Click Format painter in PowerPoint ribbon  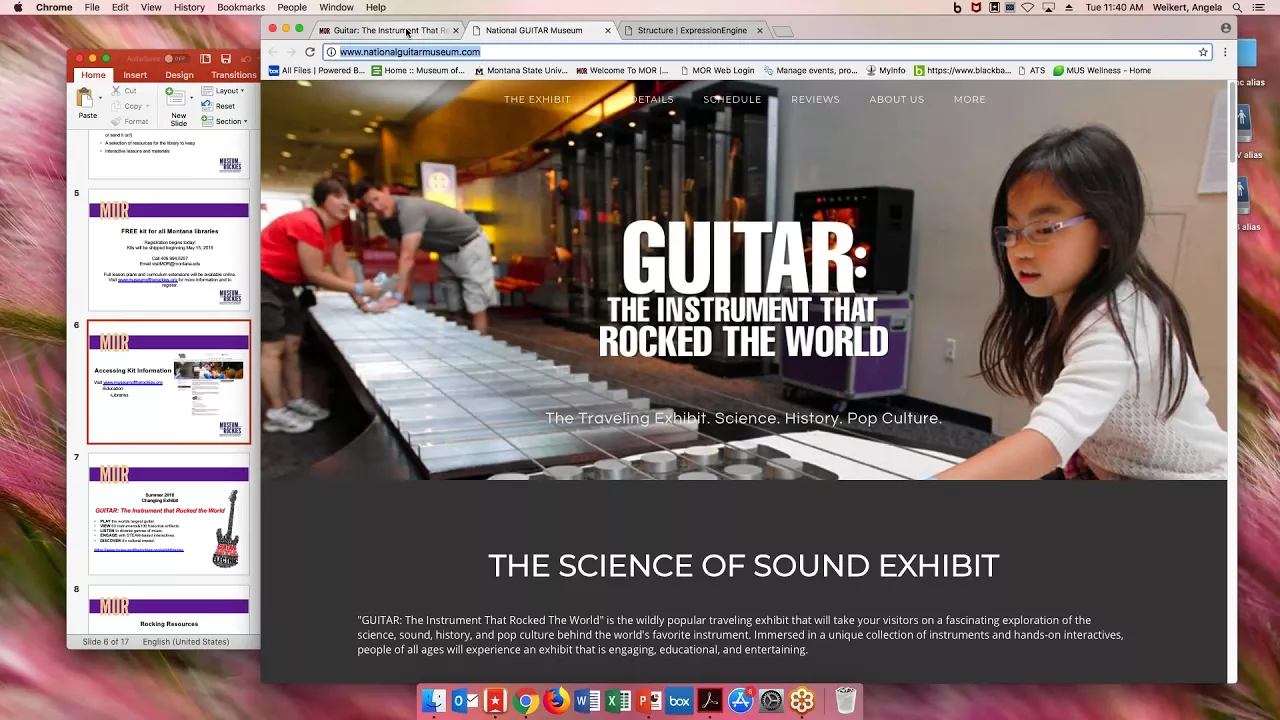[x=129, y=121]
